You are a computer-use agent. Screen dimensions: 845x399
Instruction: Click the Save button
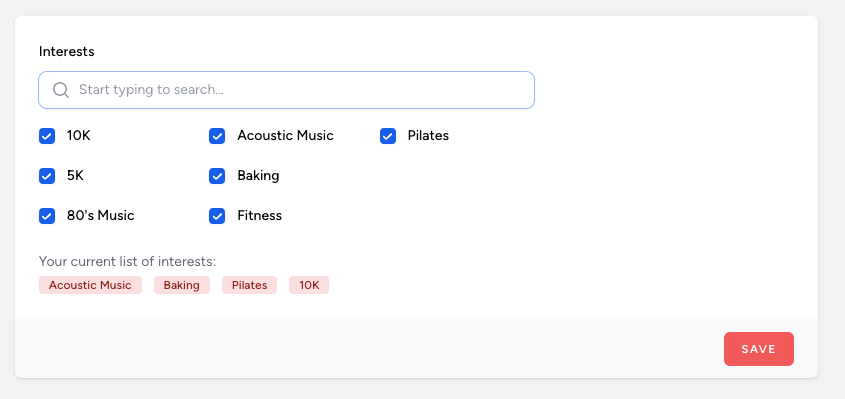point(759,349)
